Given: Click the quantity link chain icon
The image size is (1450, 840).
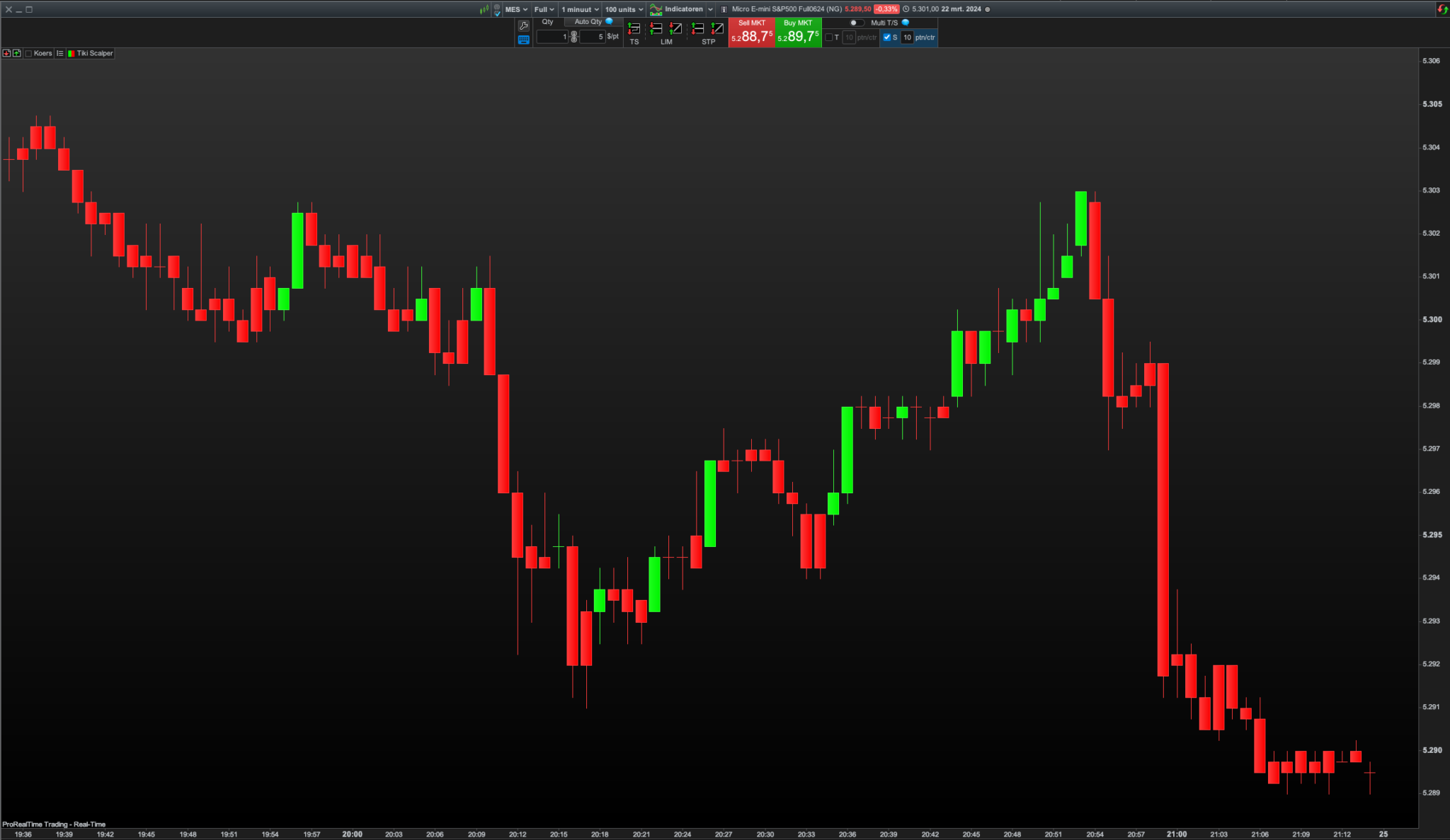Looking at the screenshot, I should click(x=573, y=36).
